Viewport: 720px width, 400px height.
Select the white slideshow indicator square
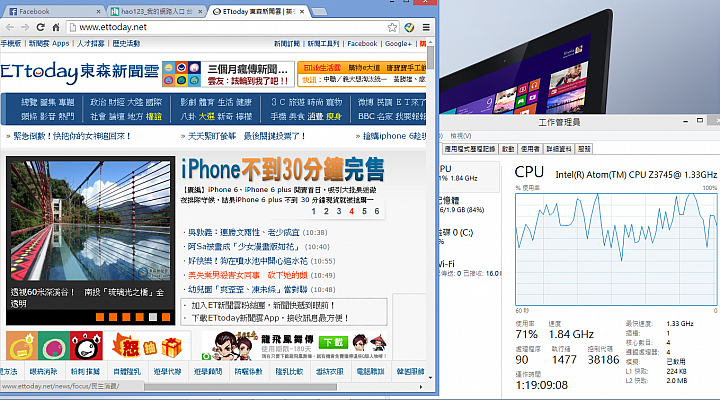tap(153, 317)
